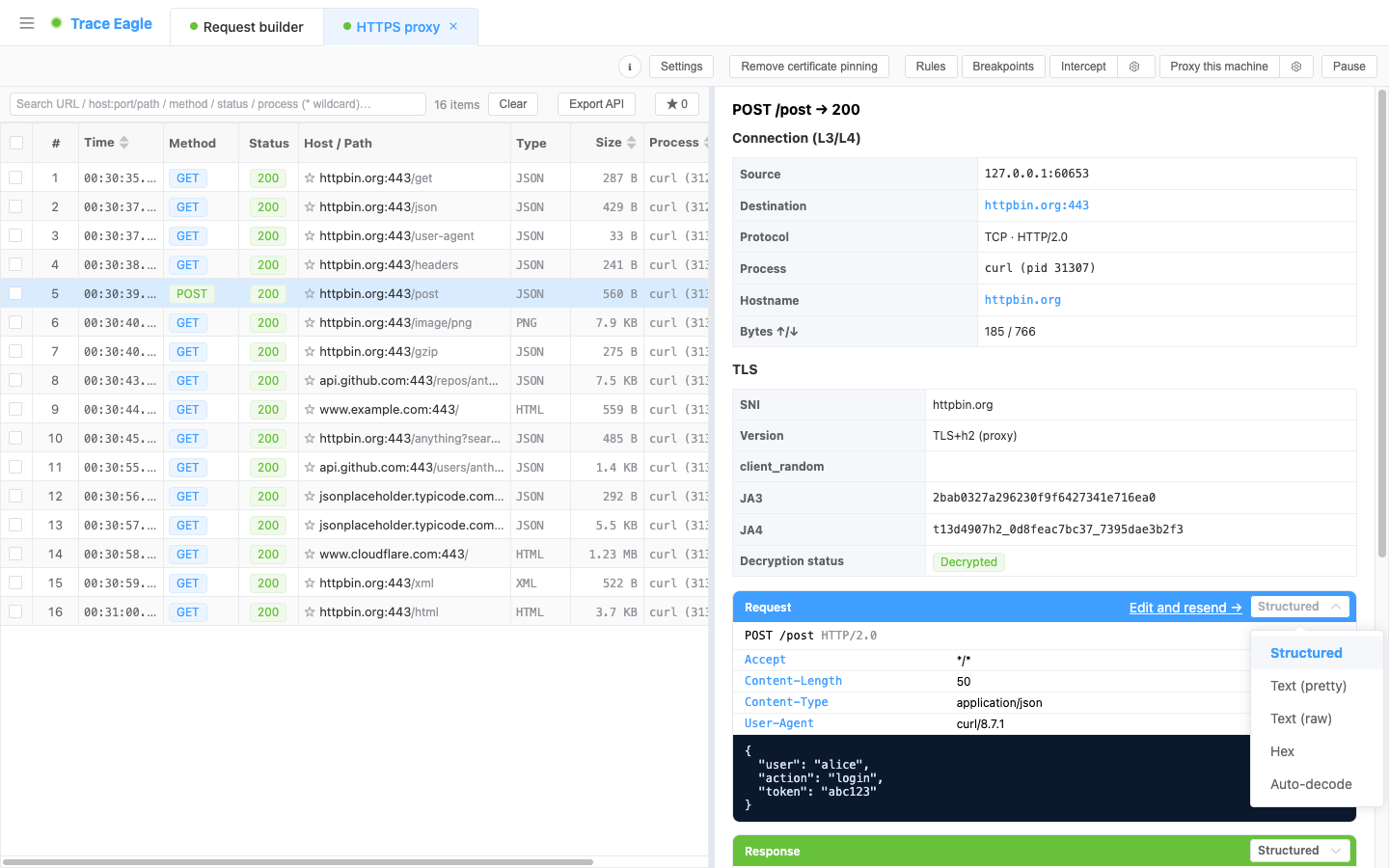This screenshot has width=1389, height=868.
Task: Click the details panel vertical scrollbar
Action: [1382, 323]
